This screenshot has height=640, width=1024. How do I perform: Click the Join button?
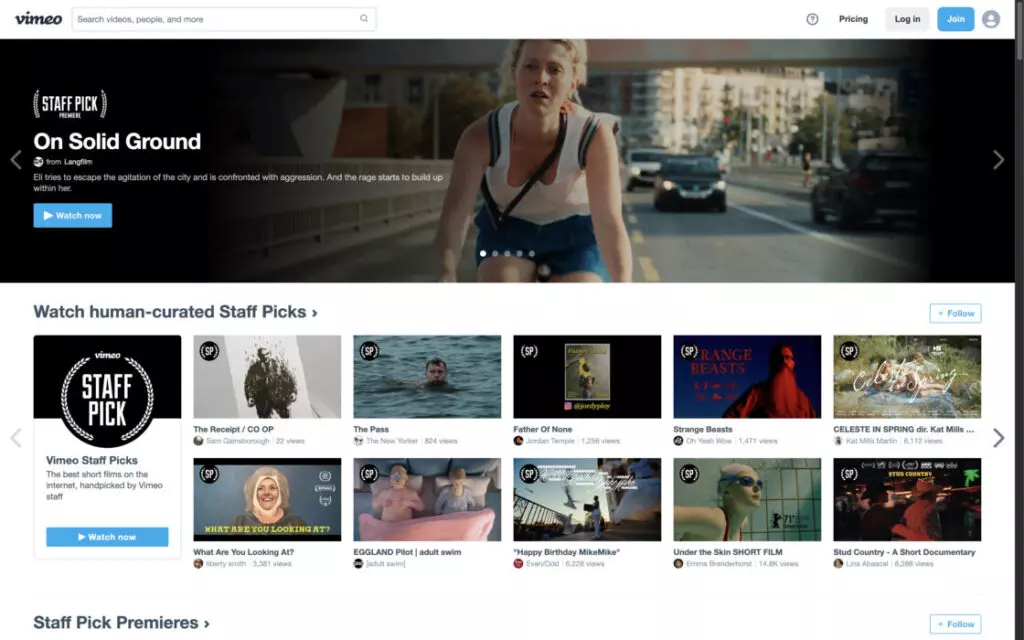(x=955, y=19)
